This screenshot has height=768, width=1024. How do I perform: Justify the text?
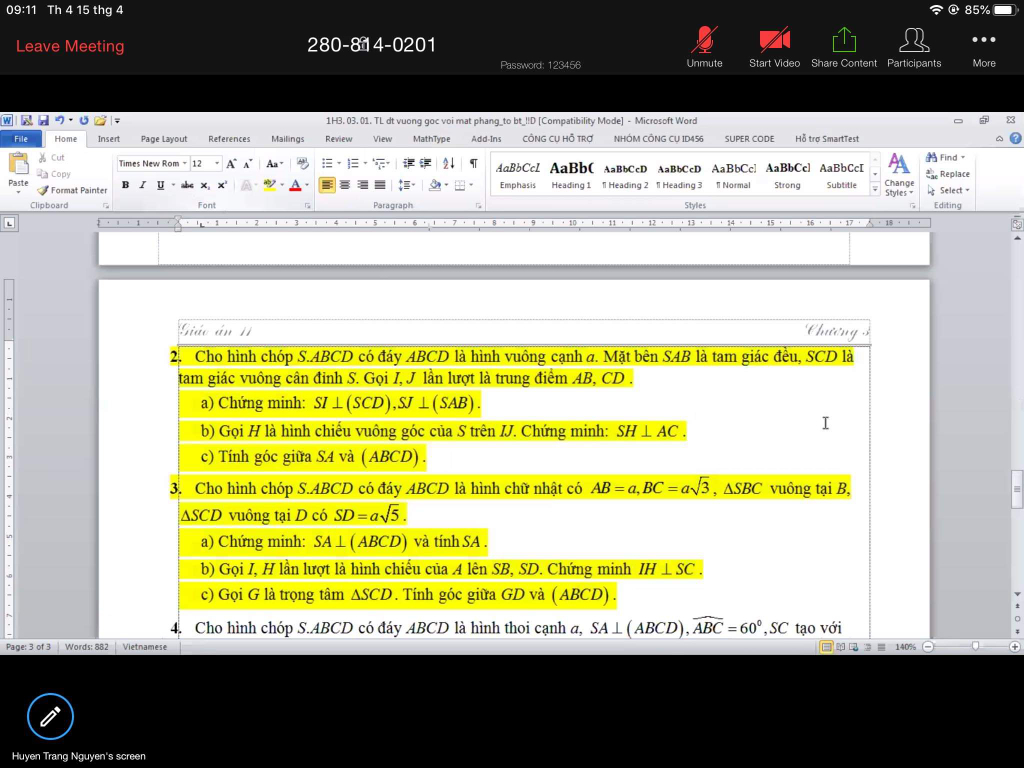380,185
